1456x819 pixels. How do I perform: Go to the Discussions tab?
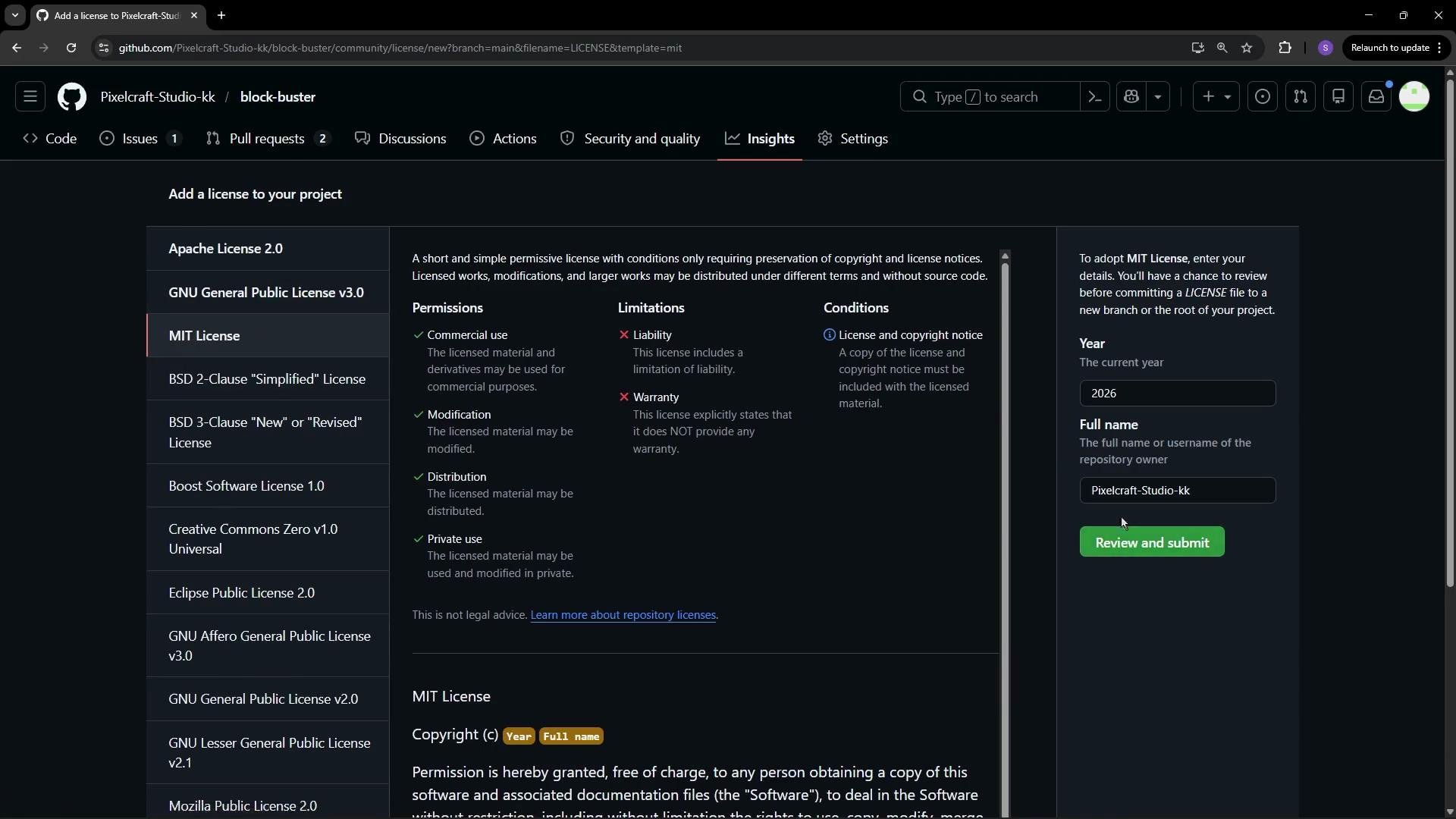[400, 139]
